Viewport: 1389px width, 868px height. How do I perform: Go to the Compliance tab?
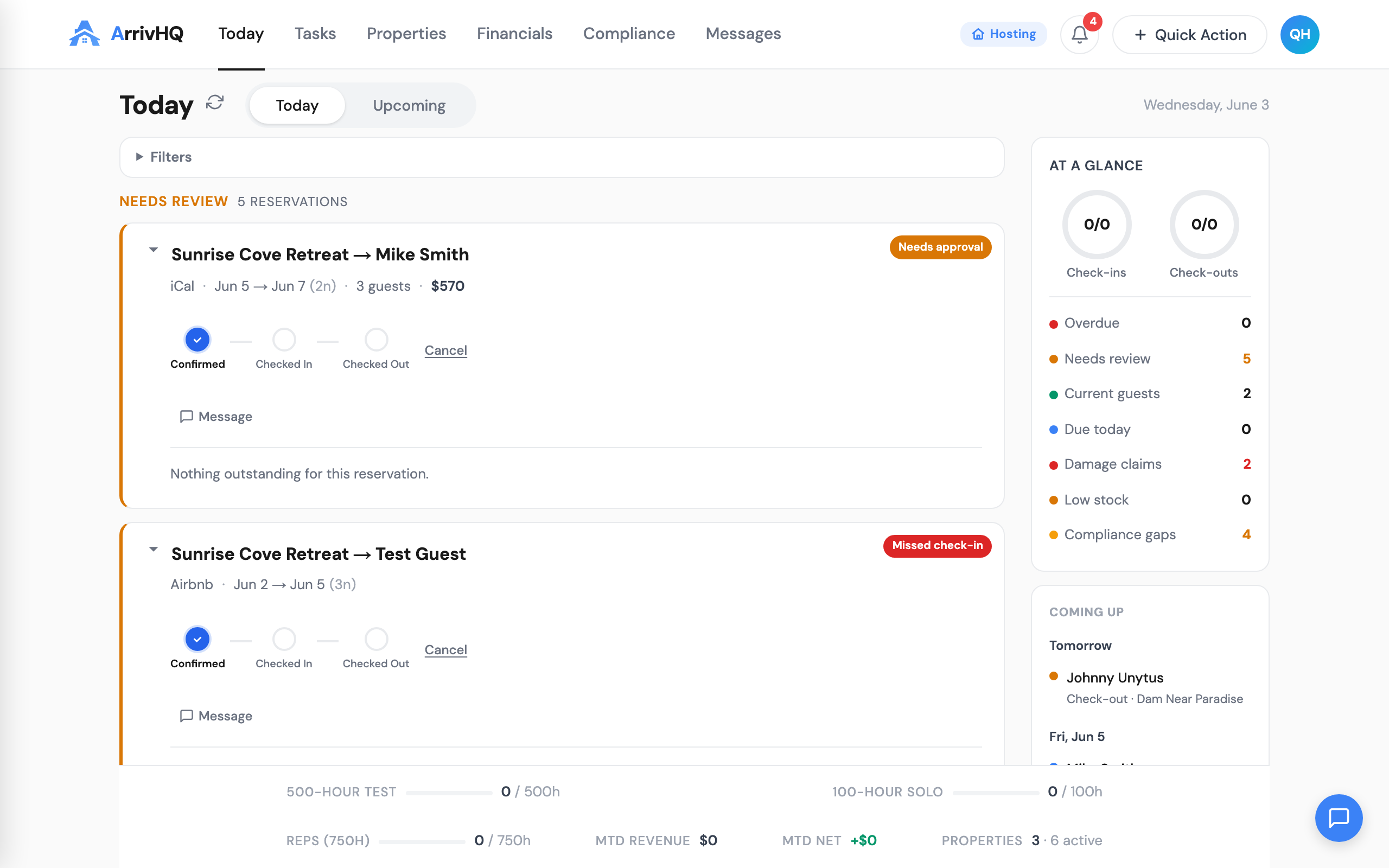point(629,33)
